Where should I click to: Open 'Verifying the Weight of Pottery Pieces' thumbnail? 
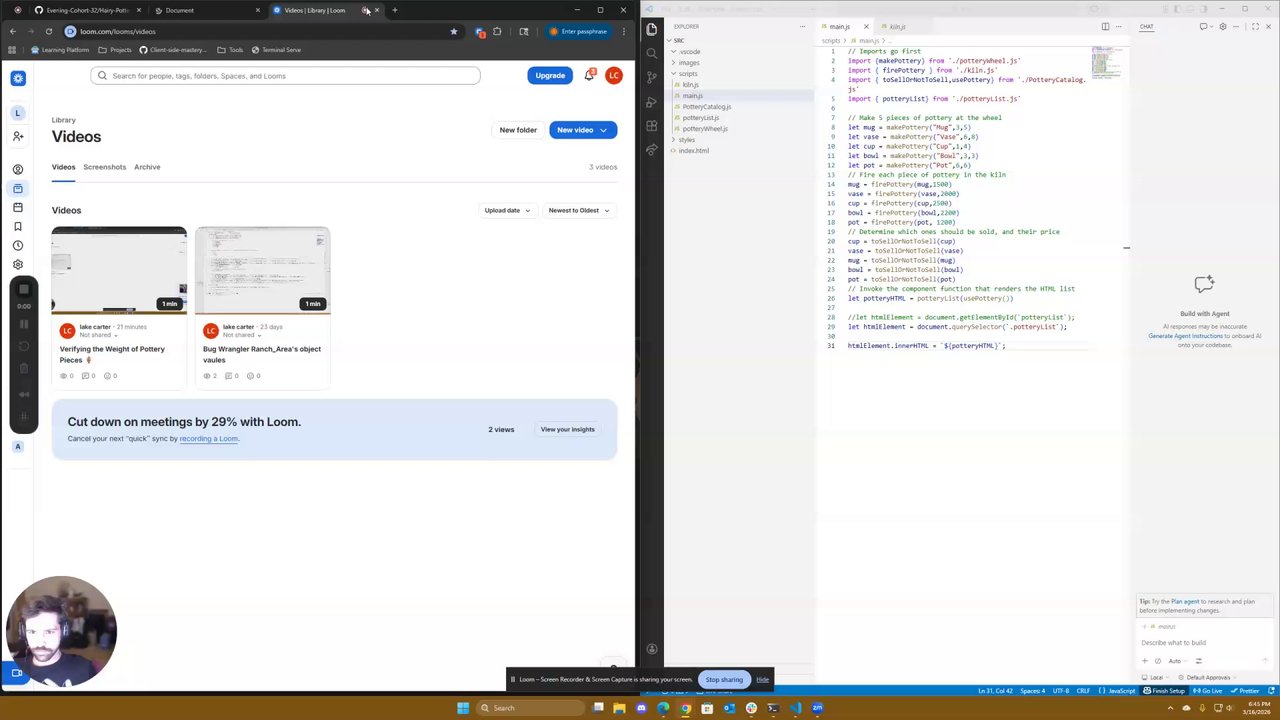tap(119, 270)
